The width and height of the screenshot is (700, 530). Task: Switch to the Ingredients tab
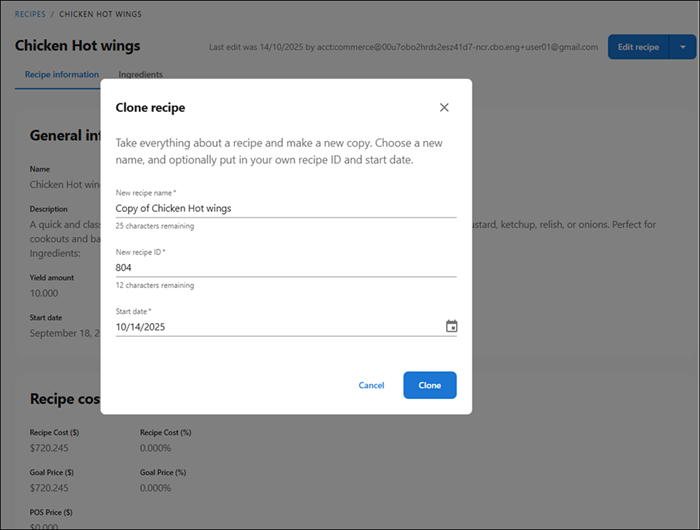point(141,75)
